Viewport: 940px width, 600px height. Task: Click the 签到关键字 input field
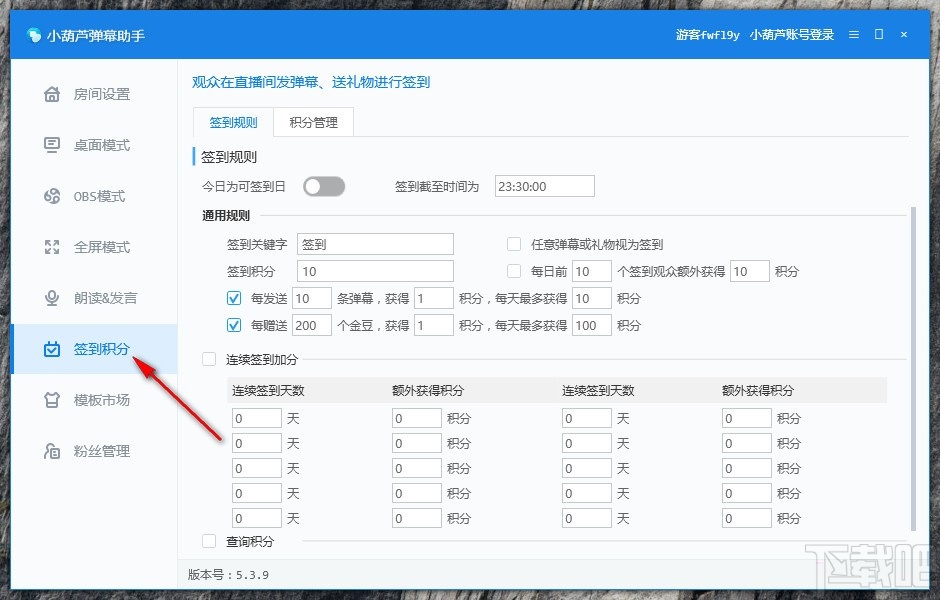coord(375,244)
